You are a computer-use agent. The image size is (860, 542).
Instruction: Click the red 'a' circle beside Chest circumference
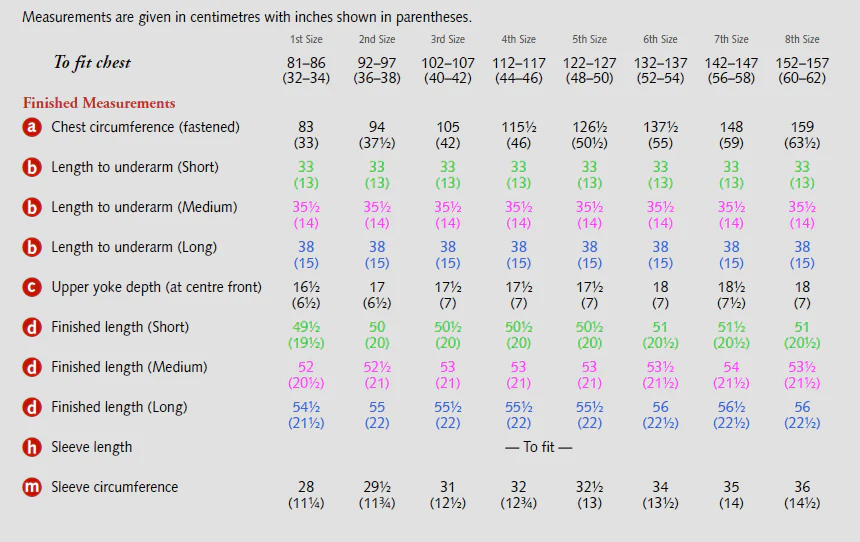32,127
